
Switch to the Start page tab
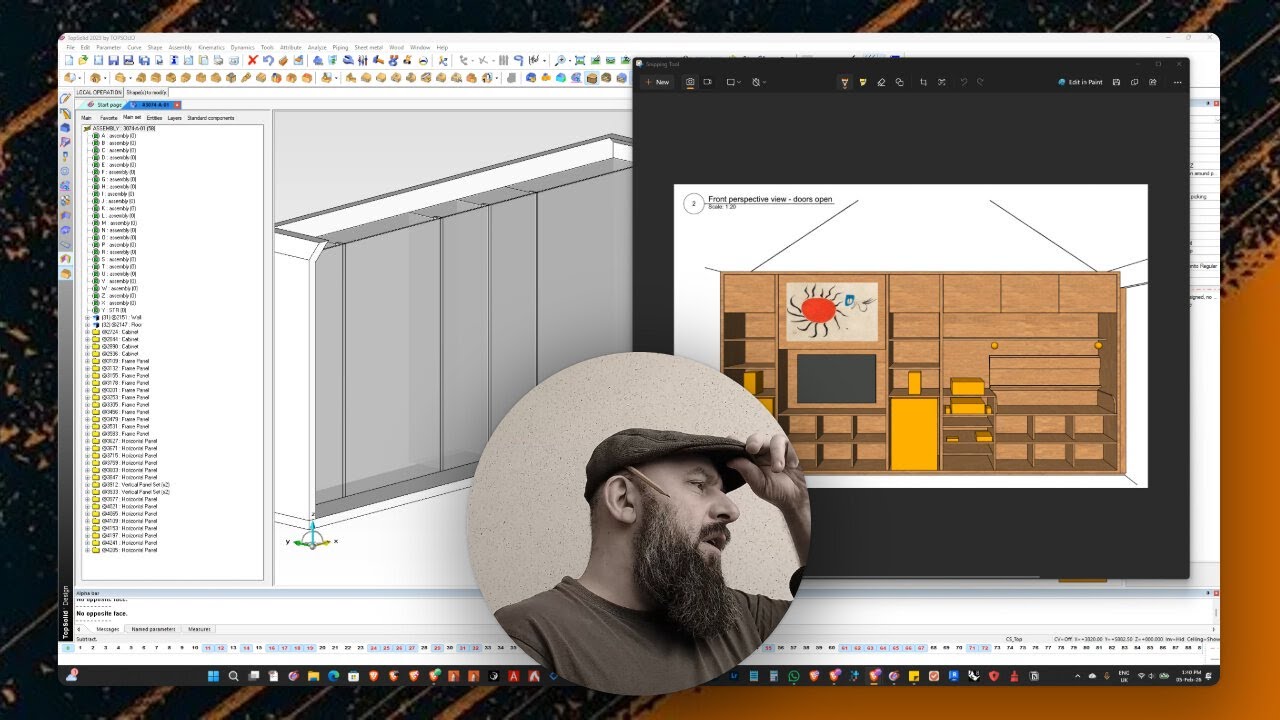(104, 105)
